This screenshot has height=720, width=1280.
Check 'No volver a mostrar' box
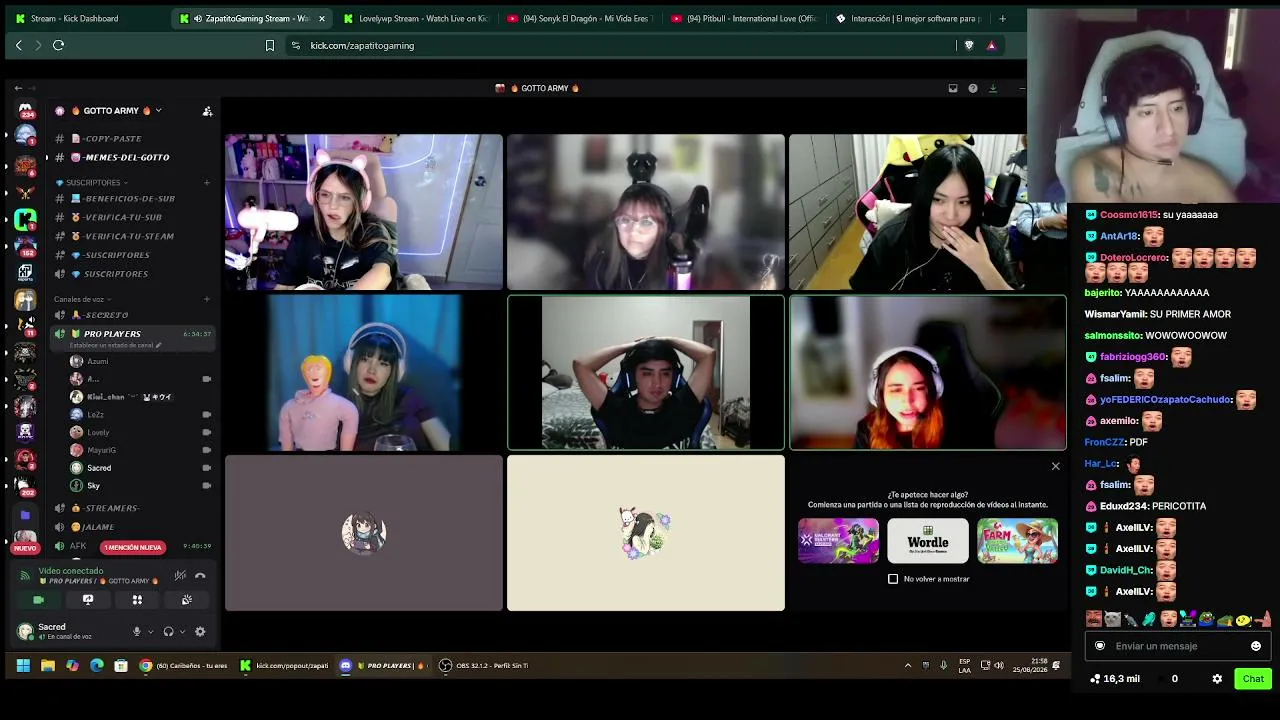point(893,579)
